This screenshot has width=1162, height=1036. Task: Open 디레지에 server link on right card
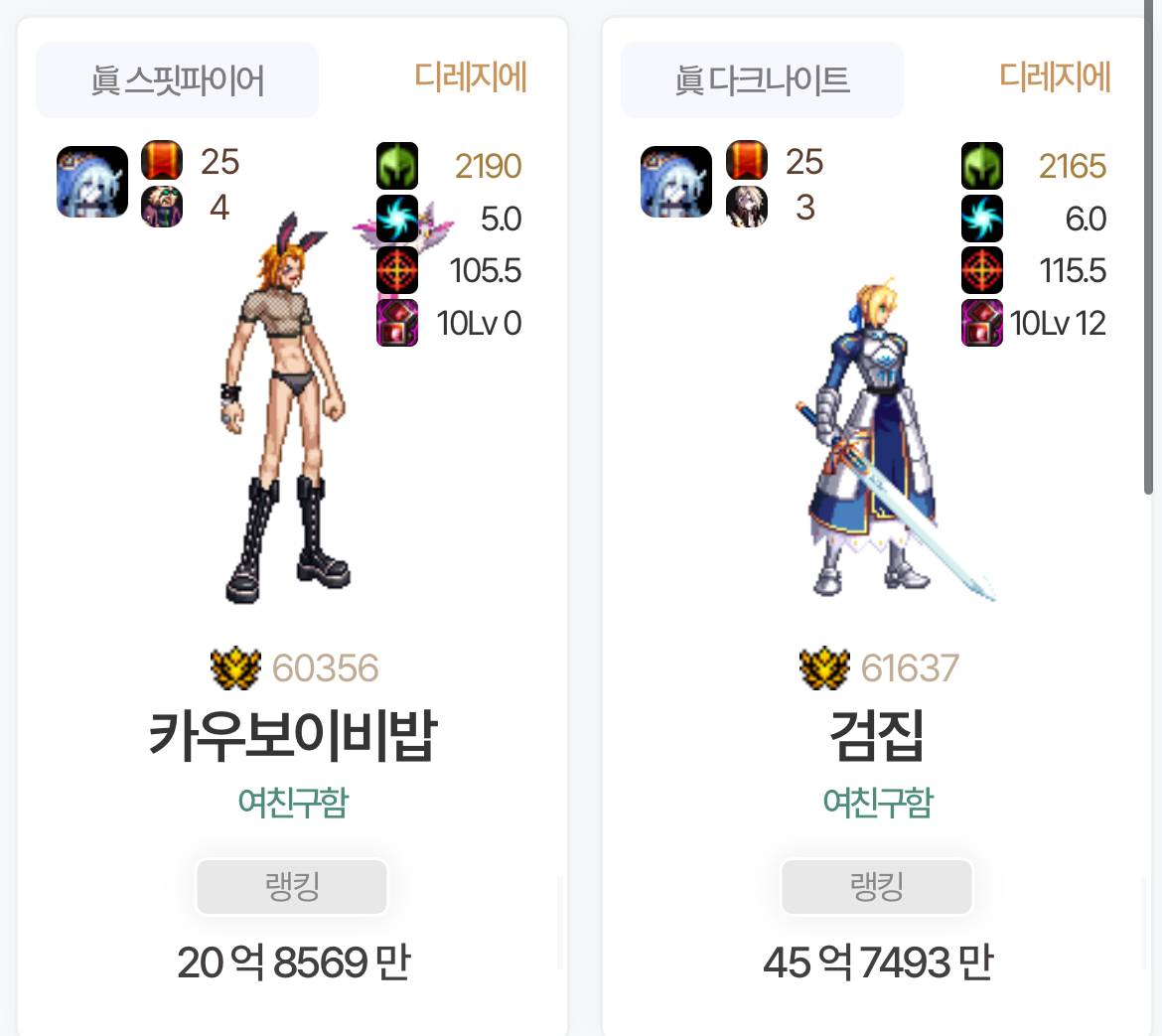1055,77
